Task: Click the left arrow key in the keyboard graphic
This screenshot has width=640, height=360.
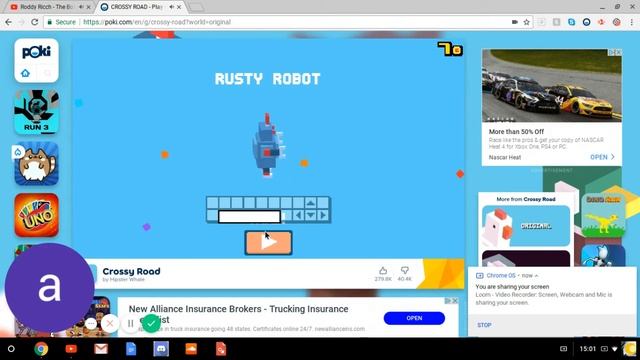Action: click(x=298, y=215)
